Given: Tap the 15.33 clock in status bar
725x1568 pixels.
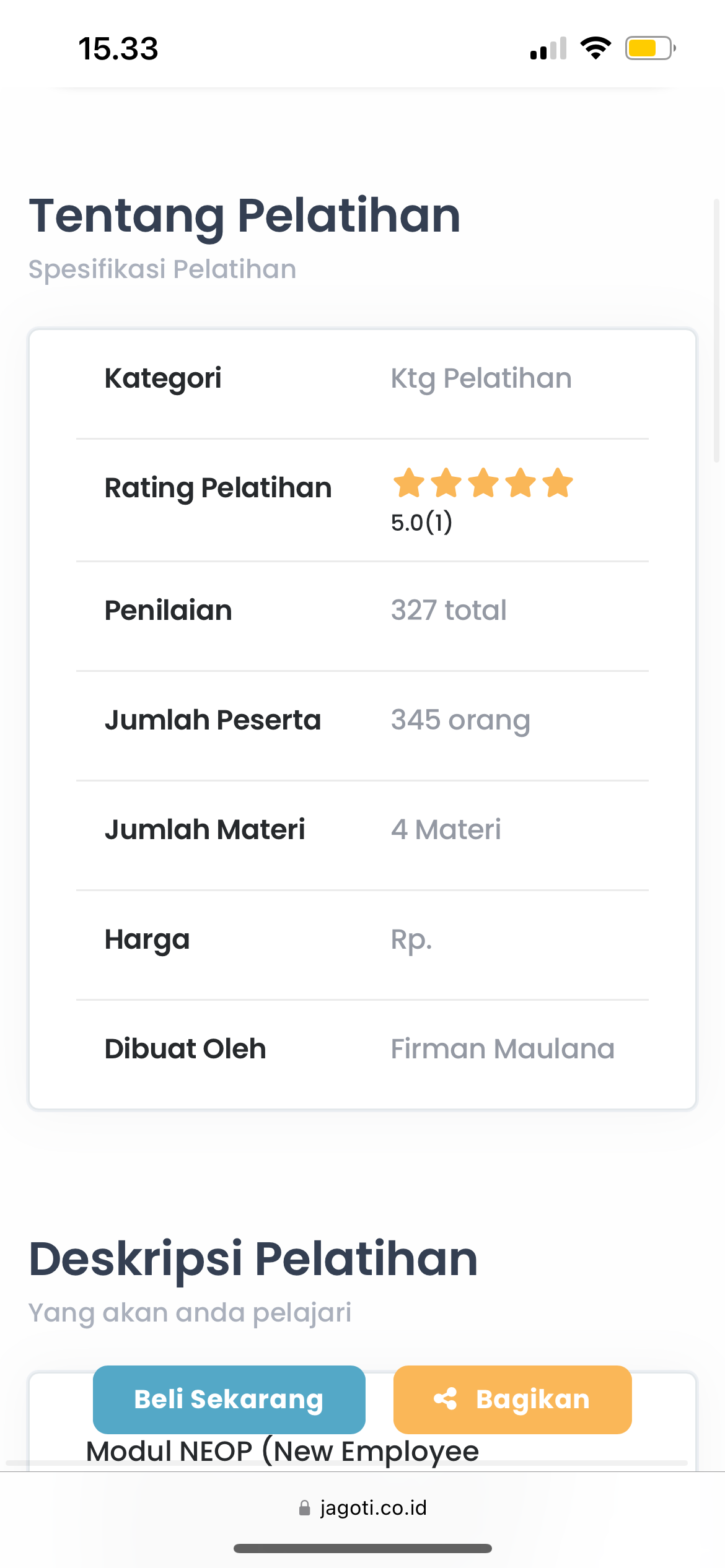Looking at the screenshot, I should [x=118, y=49].
